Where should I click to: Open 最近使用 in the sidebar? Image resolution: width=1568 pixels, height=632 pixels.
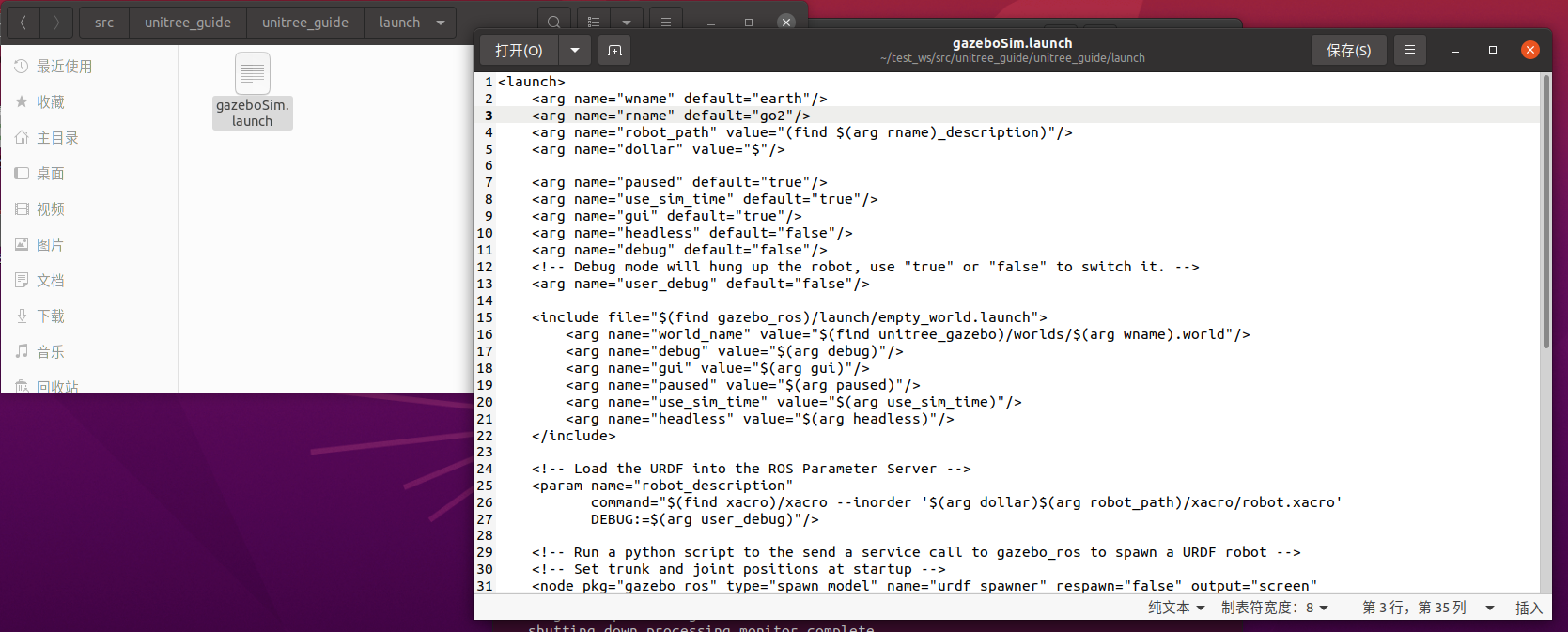pos(64,67)
